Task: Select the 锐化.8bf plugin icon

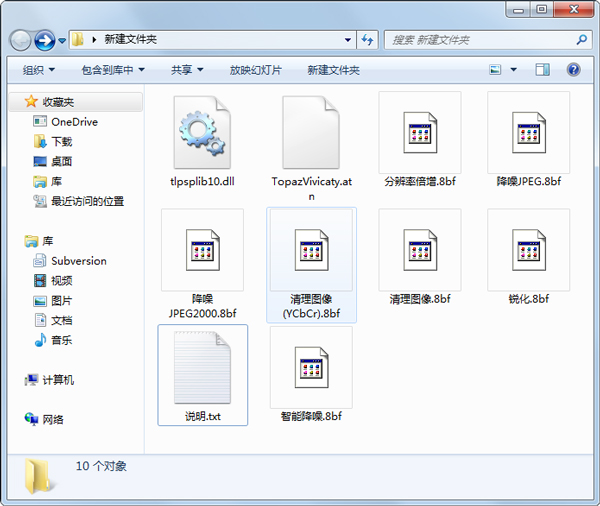Action: [528, 250]
